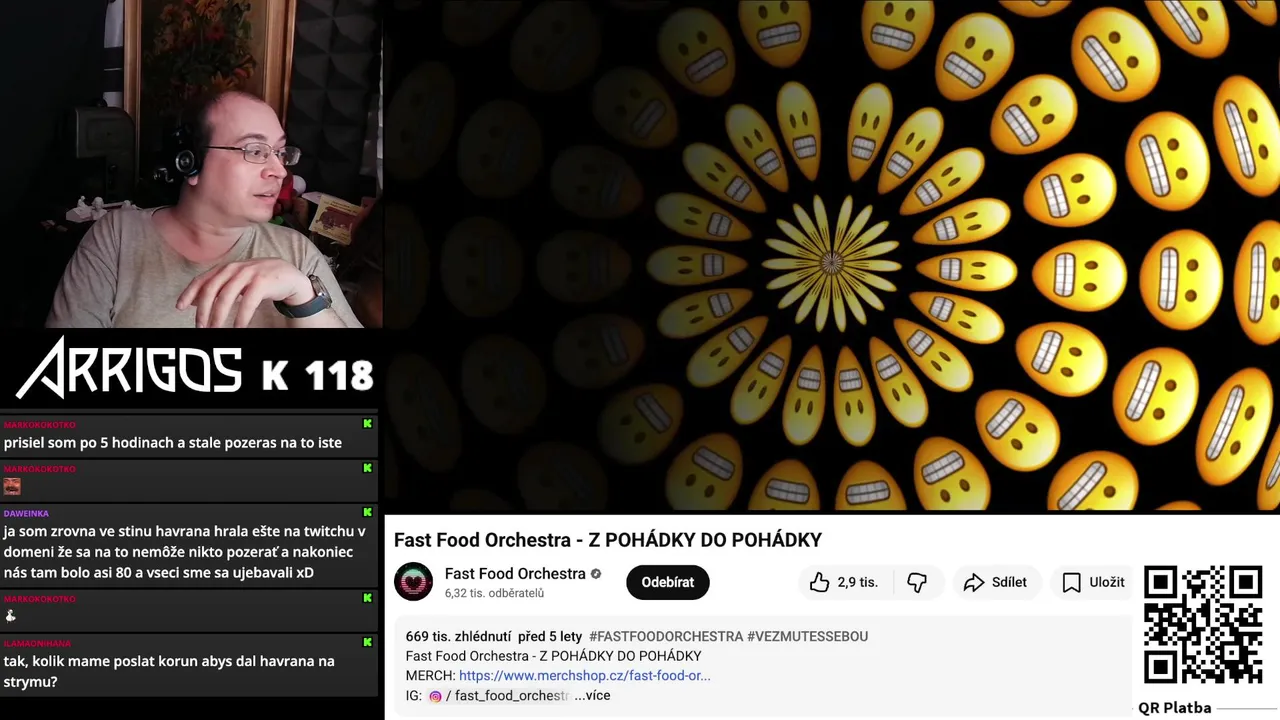Click green badge on MARKOKOKOTKO's first message
This screenshot has height=720, width=1280.
click(367, 424)
